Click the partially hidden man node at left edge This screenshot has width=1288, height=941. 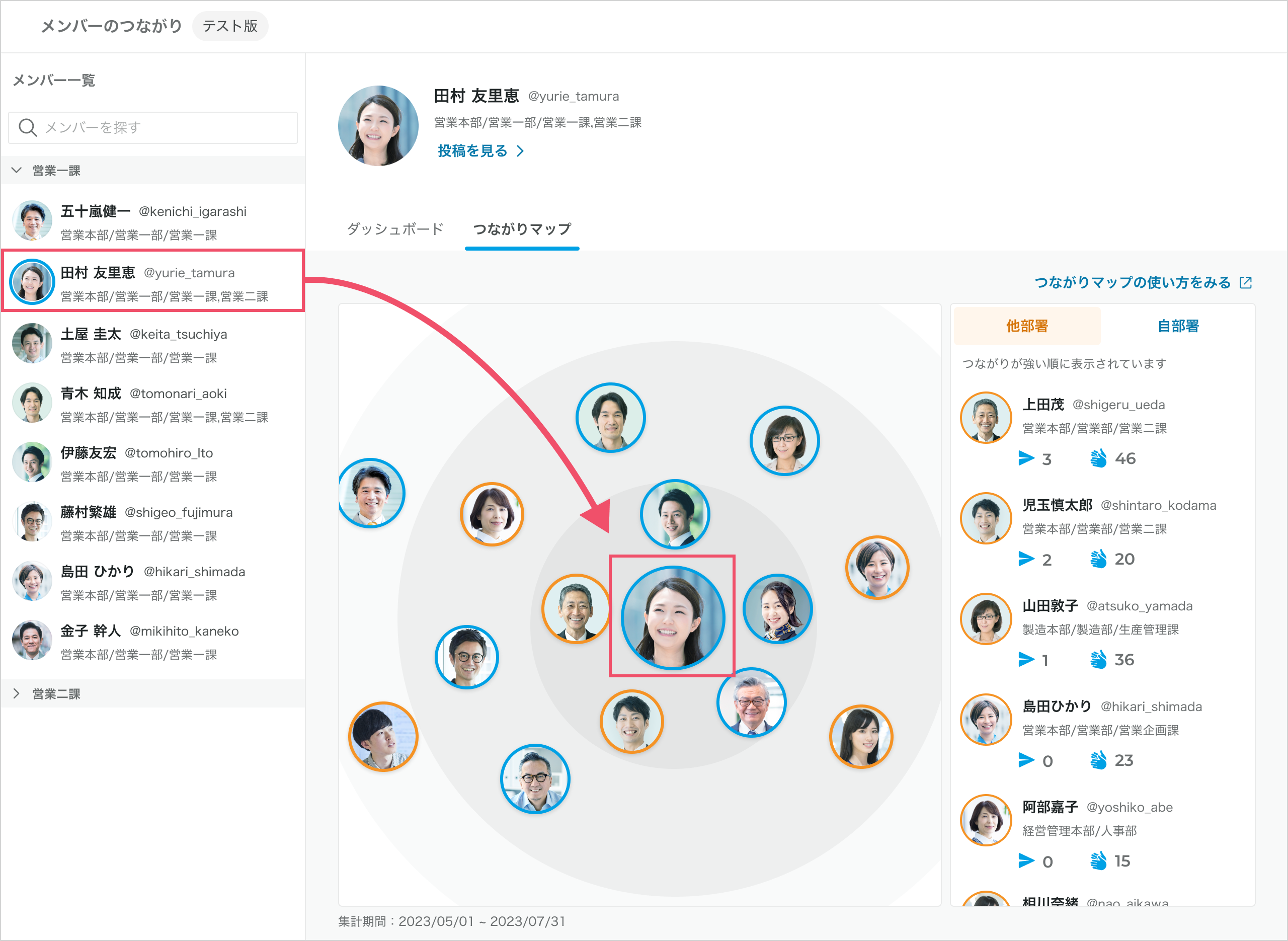tap(372, 493)
